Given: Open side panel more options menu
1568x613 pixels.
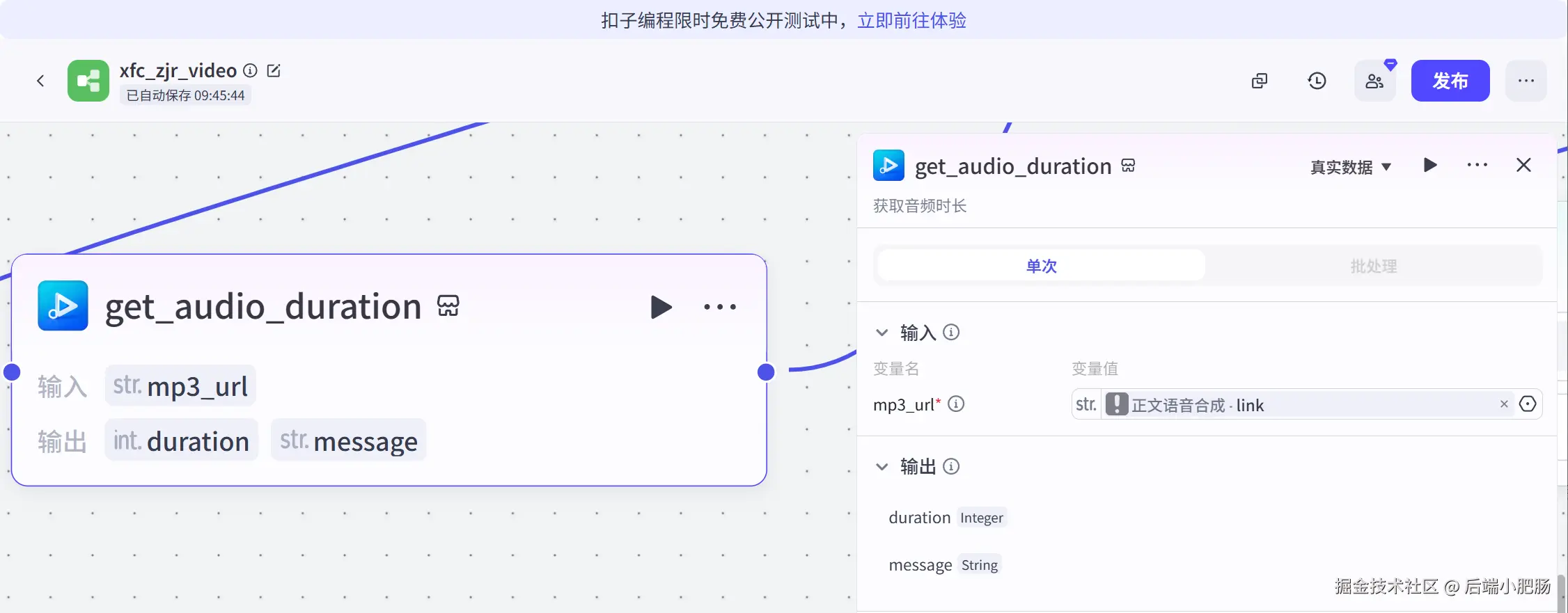Looking at the screenshot, I should pyautogui.click(x=1477, y=165).
